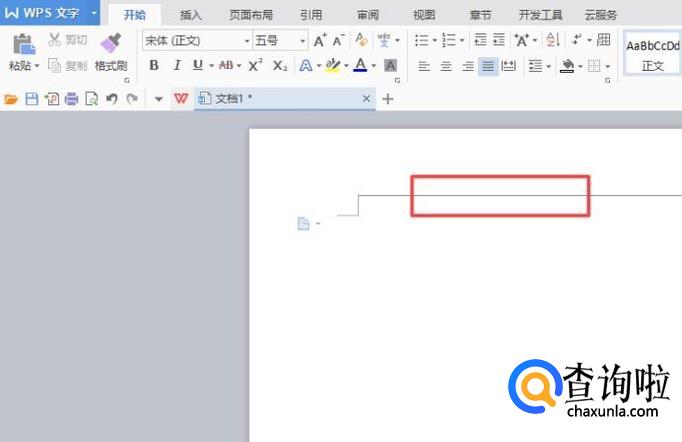
Task: Click the Save icon in quick toolbar
Action: (31, 99)
